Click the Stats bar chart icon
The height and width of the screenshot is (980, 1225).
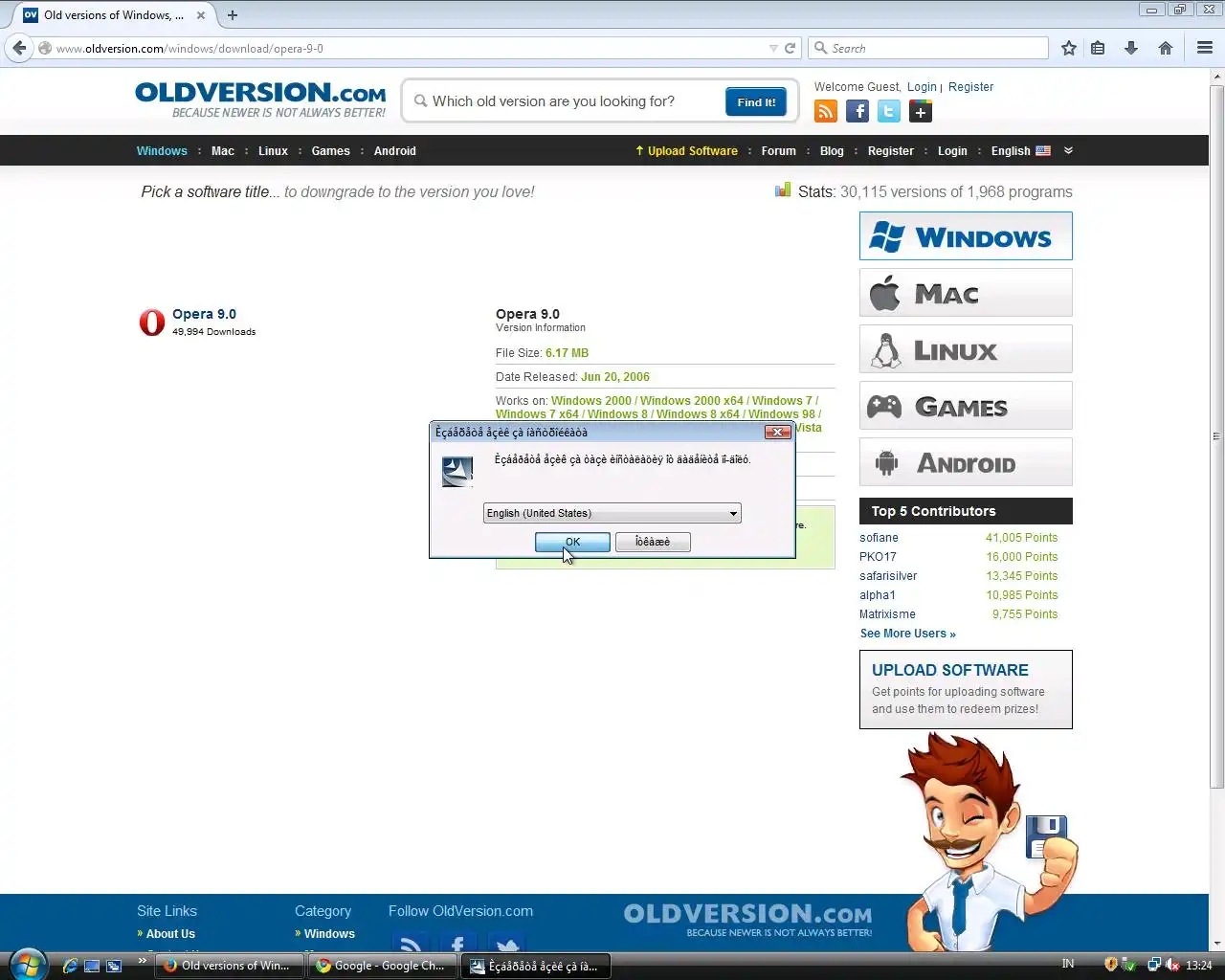point(783,190)
